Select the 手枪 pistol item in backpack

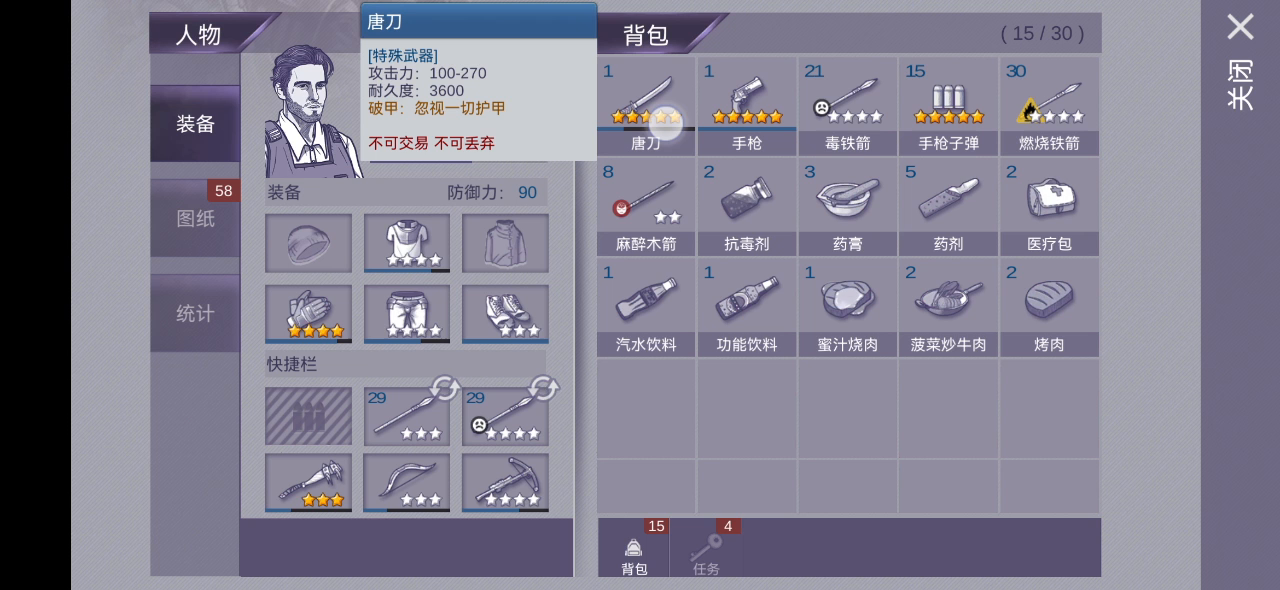click(747, 106)
